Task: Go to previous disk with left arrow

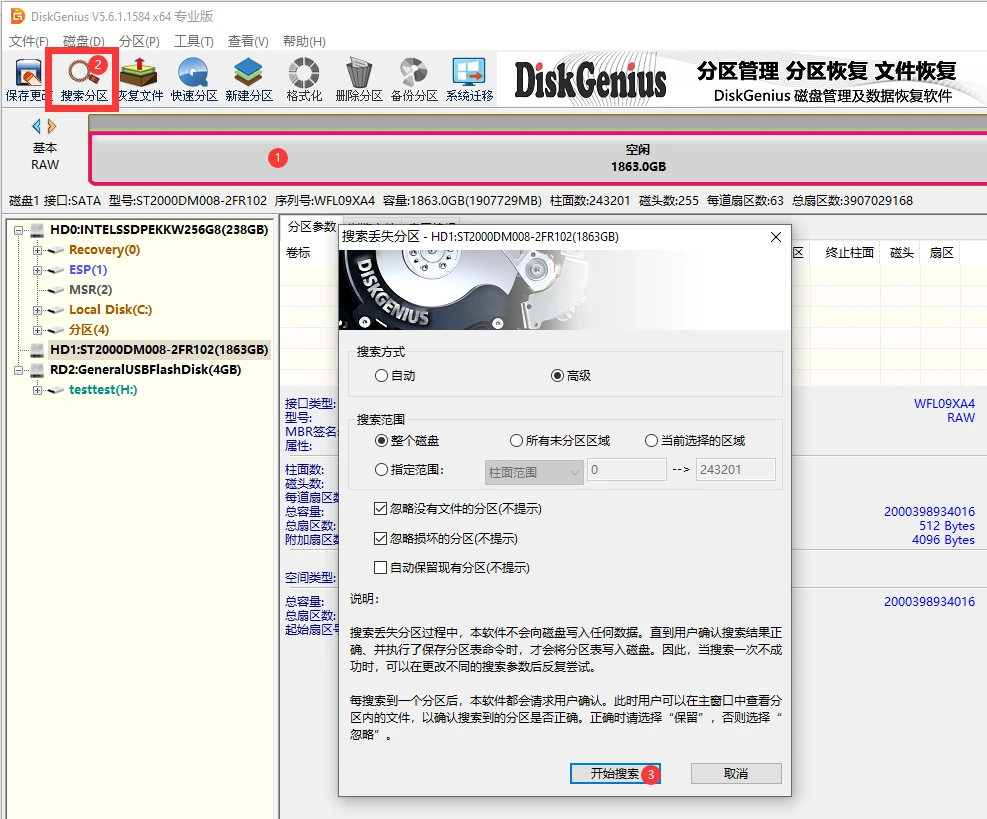Action: click(37, 127)
